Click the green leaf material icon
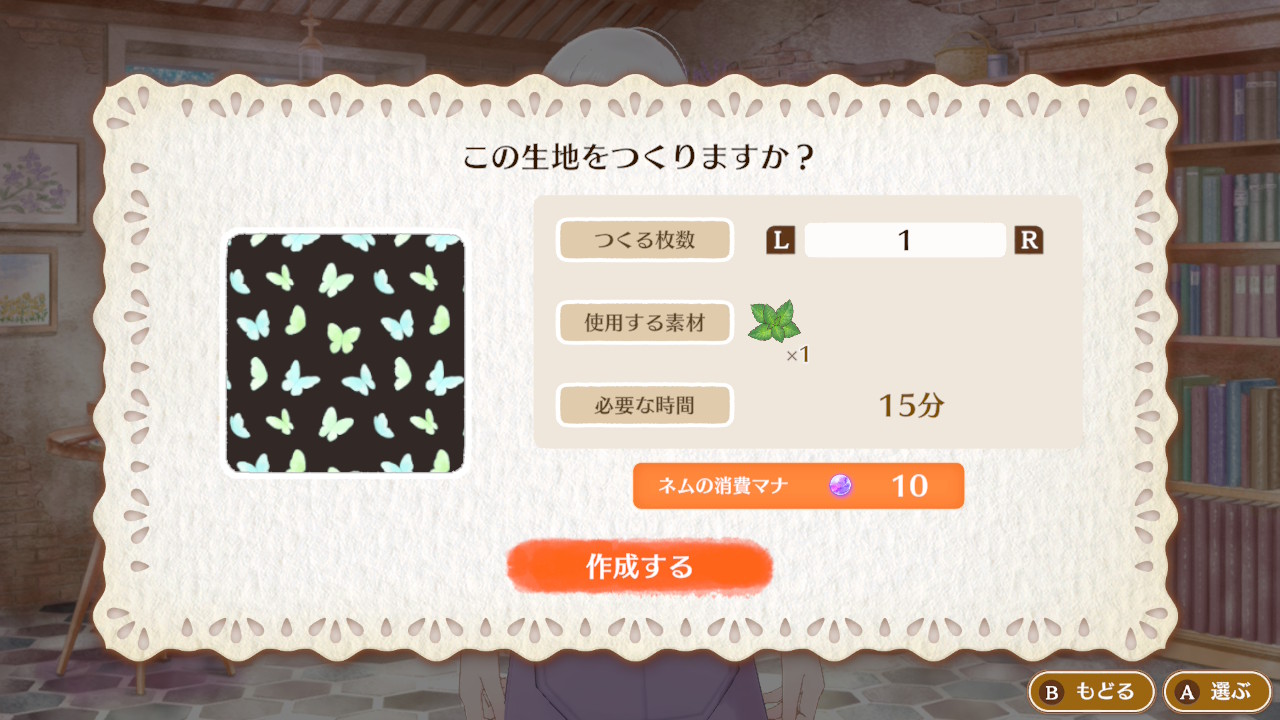This screenshot has width=1280, height=720. [x=775, y=322]
